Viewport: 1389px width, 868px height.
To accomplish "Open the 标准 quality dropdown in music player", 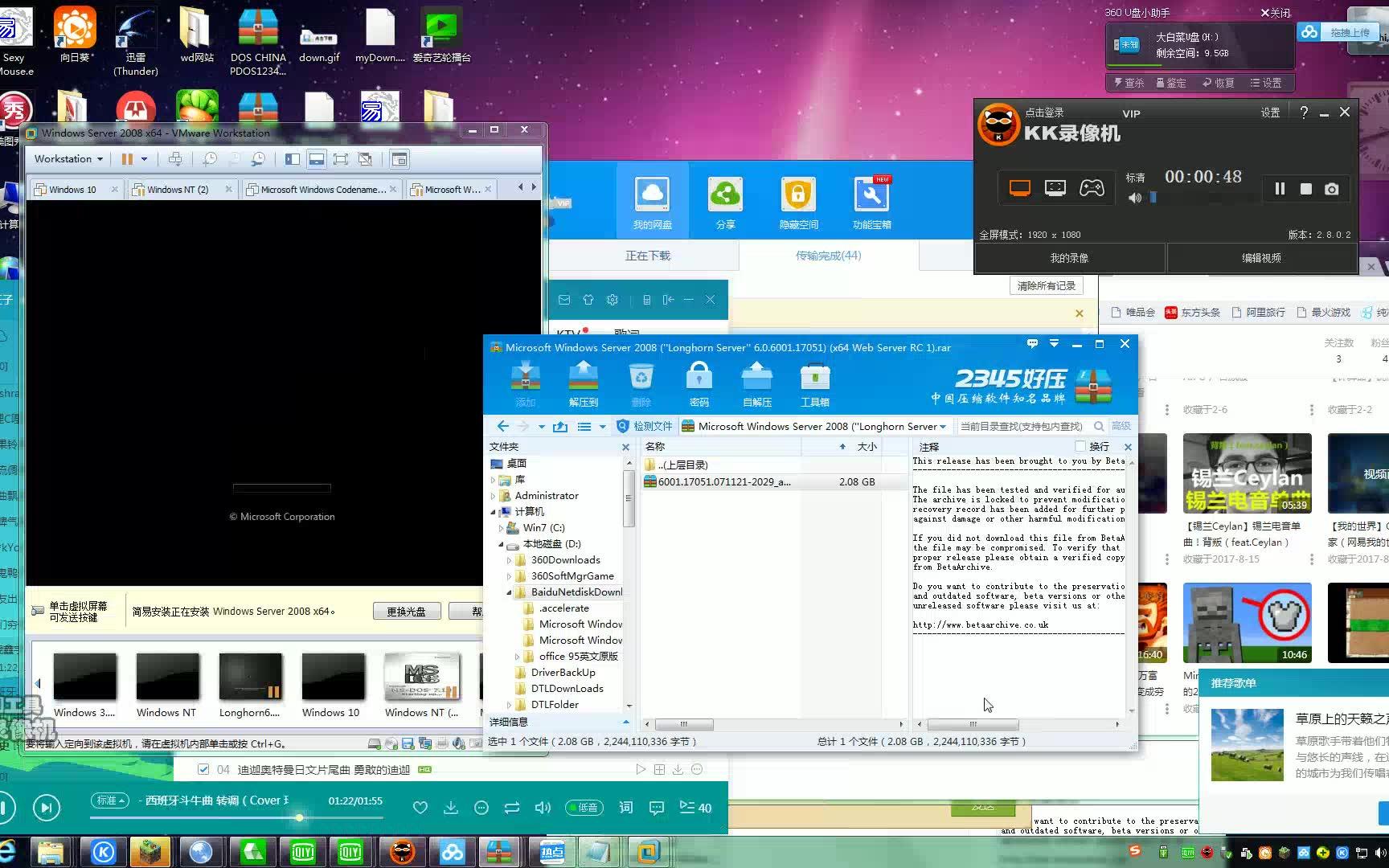I will [110, 800].
